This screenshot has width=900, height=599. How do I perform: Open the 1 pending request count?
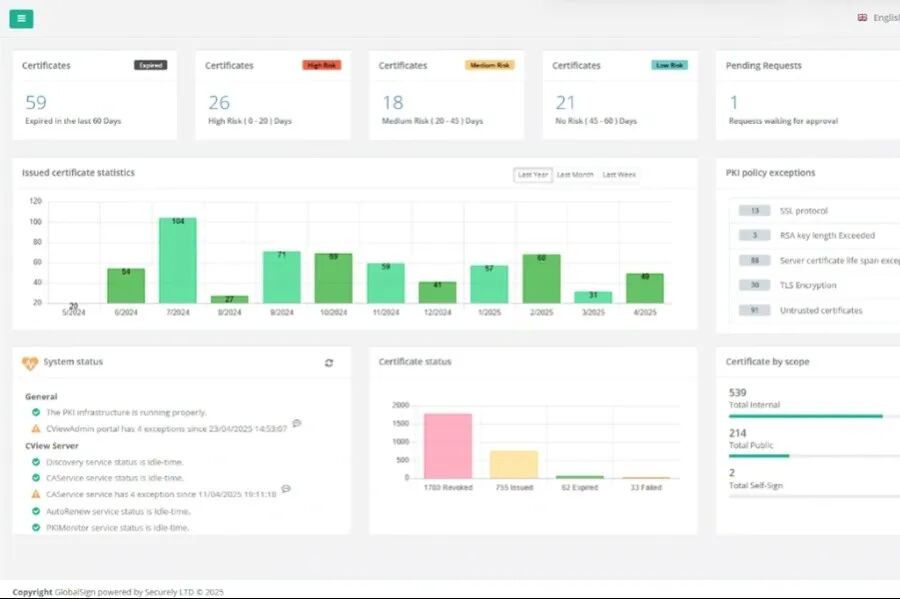734,103
